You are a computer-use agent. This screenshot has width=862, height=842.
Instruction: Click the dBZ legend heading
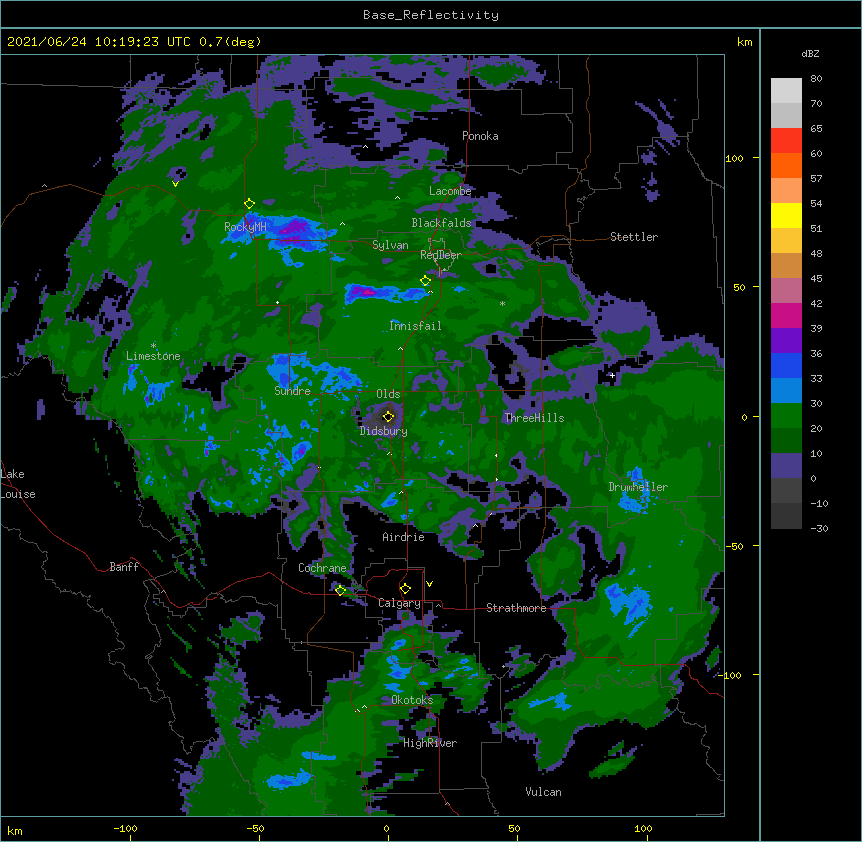(810, 54)
